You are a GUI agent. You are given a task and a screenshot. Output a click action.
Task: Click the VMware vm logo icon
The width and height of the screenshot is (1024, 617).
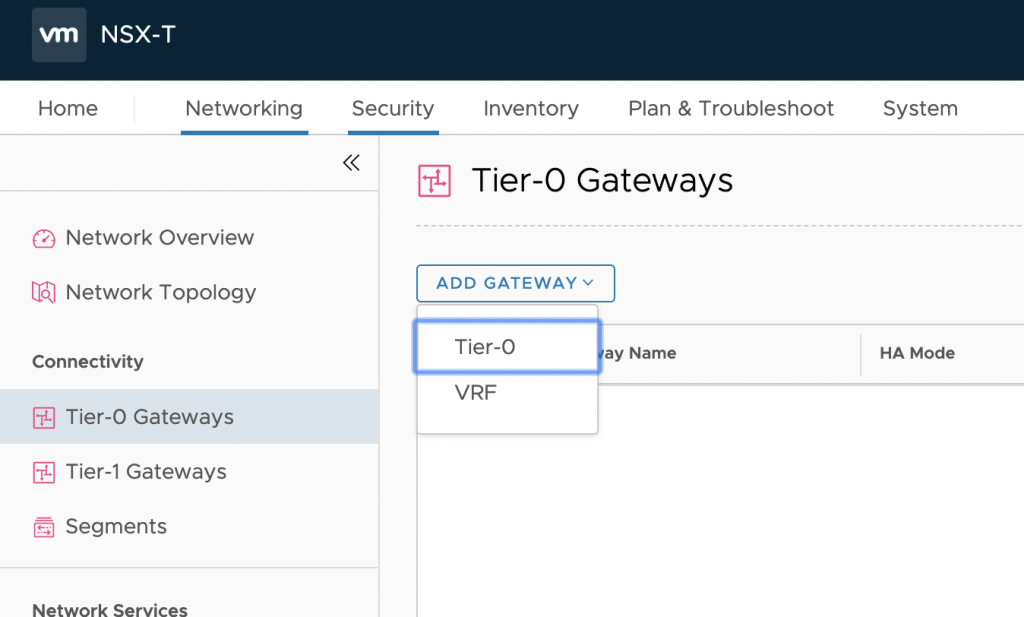[59, 35]
